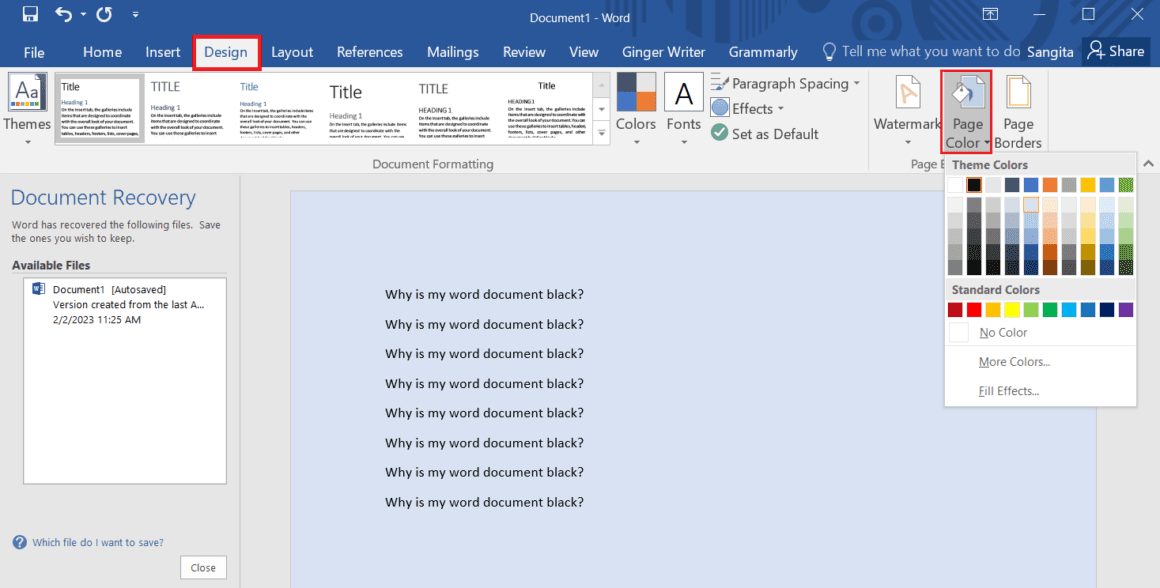Choose No Color for page background
Screen dimensions: 1160x588
point(1003,332)
